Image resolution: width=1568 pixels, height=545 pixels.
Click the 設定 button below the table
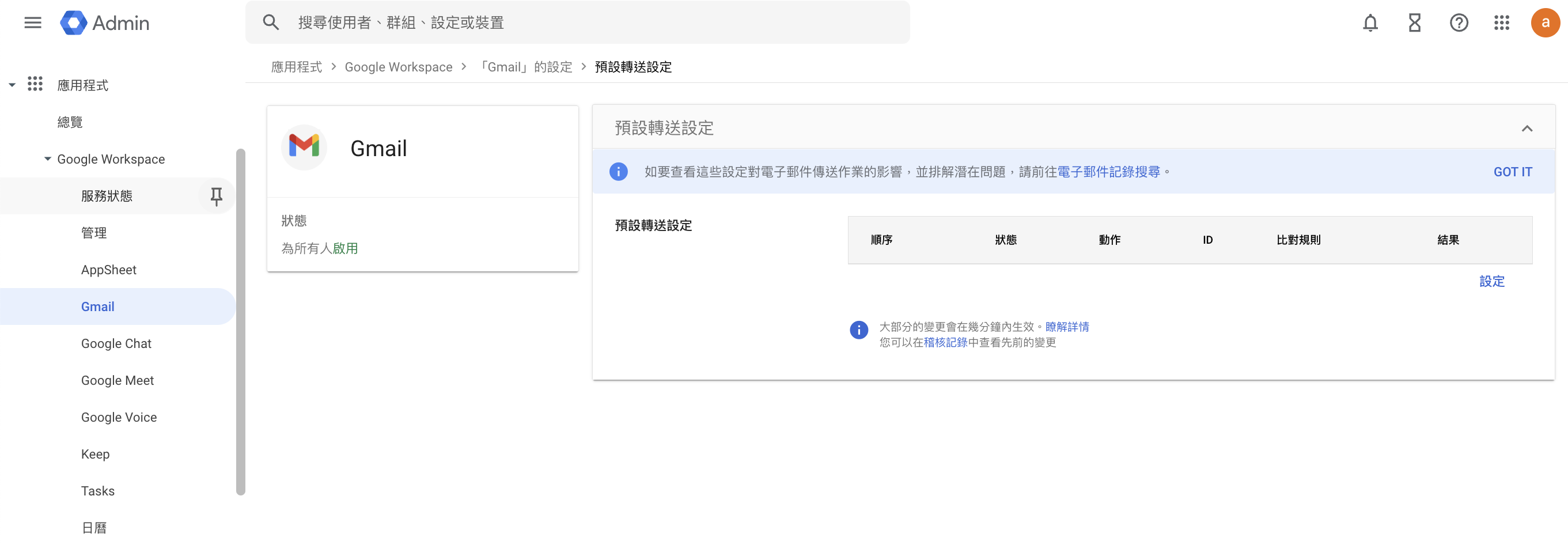[1492, 281]
